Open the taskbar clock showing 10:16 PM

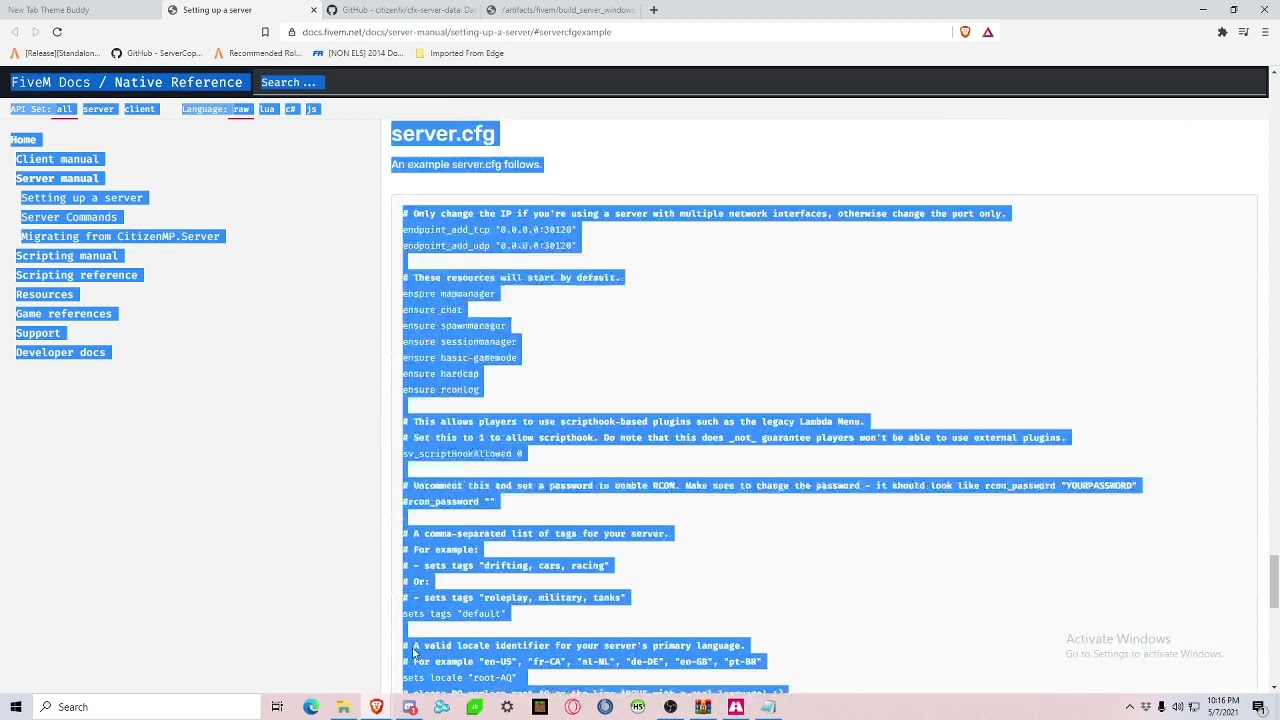click(x=1222, y=707)
